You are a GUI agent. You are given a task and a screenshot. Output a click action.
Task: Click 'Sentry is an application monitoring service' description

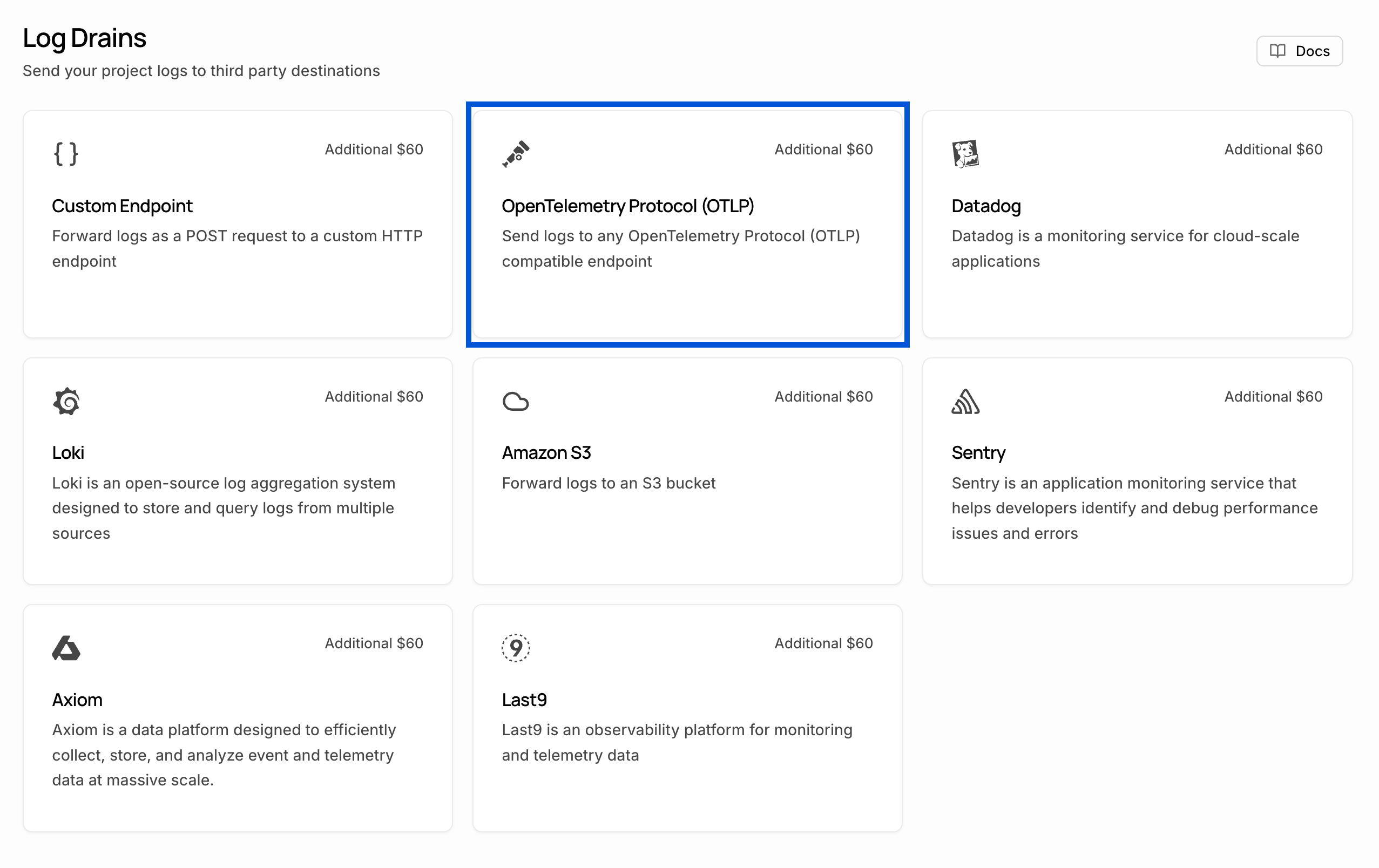[1135, 508]
